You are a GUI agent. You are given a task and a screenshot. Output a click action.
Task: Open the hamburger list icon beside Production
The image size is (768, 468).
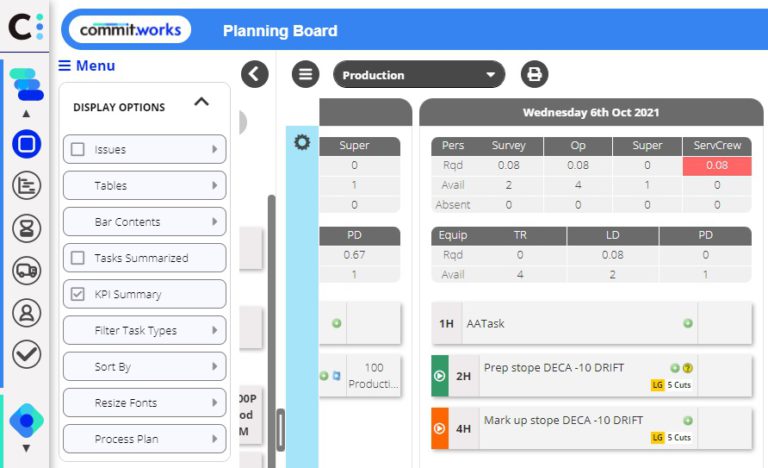(x=306, y=74)
